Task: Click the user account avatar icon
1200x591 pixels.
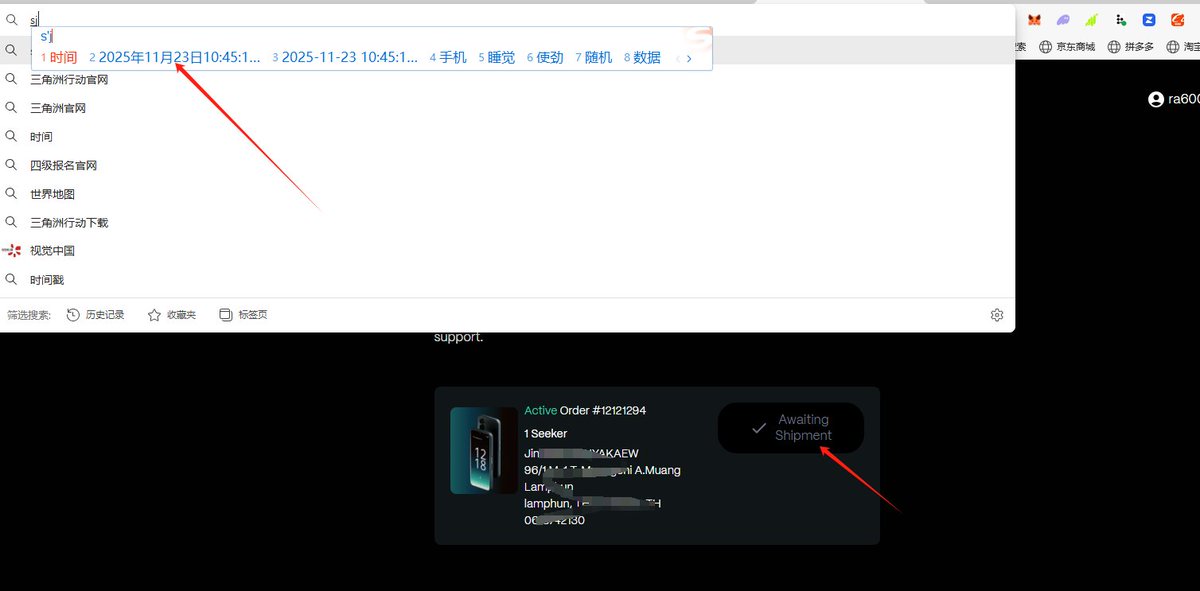Action: [x=1156, y=99]
